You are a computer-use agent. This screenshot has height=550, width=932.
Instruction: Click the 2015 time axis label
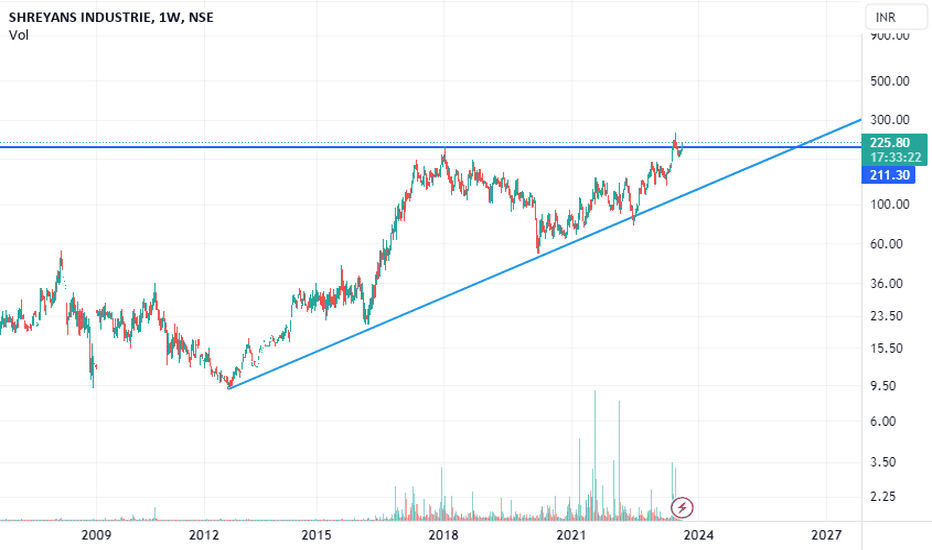click(316, 535)
